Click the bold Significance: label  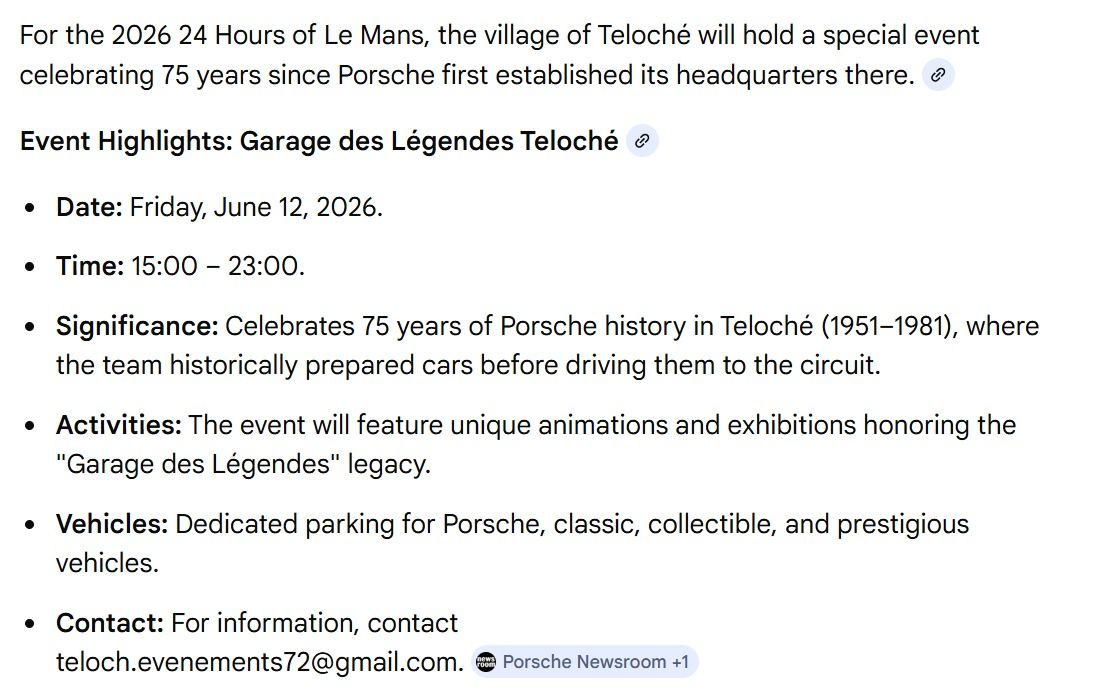tap(137, 326)
